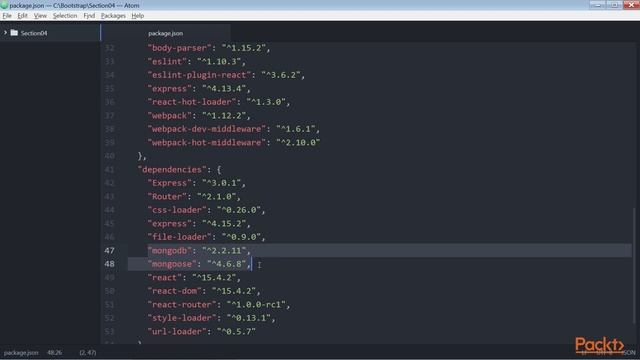Click the "^2.2.11" version value
Viewport: 640px width, 360px height.
(x=224, y=250)
